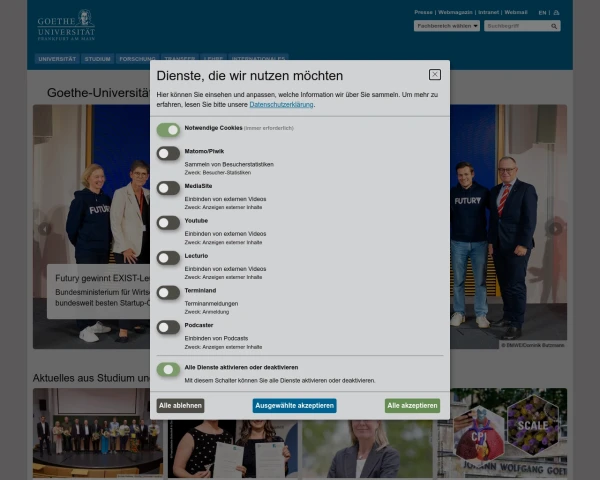Open the Datenschutzerklärung link
This screenshot has width=600, height=480.
coord(281,104)
